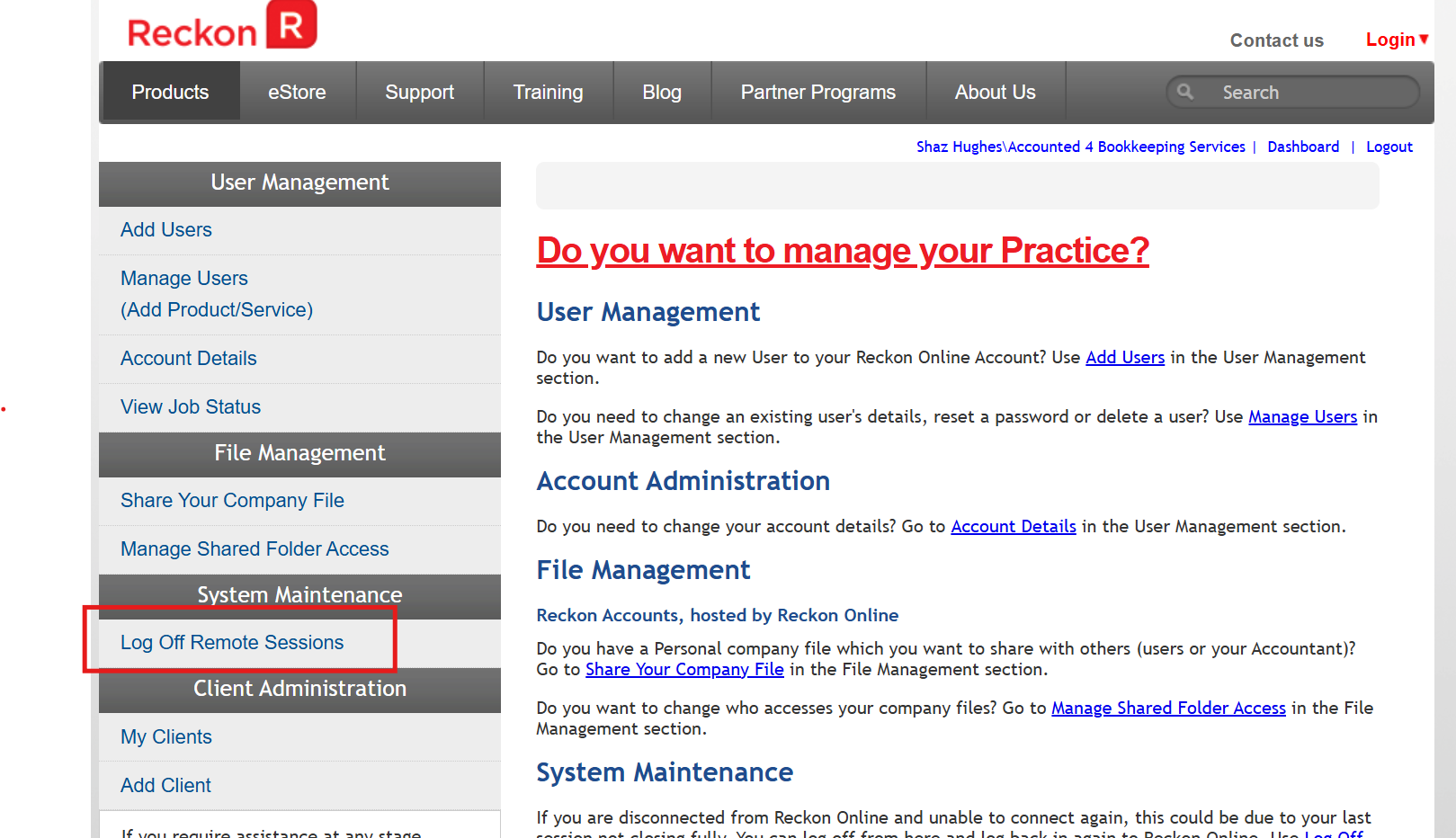
Task: Open Manage Users (Add Product/Service) in sidebar
Action: point(217,294)
